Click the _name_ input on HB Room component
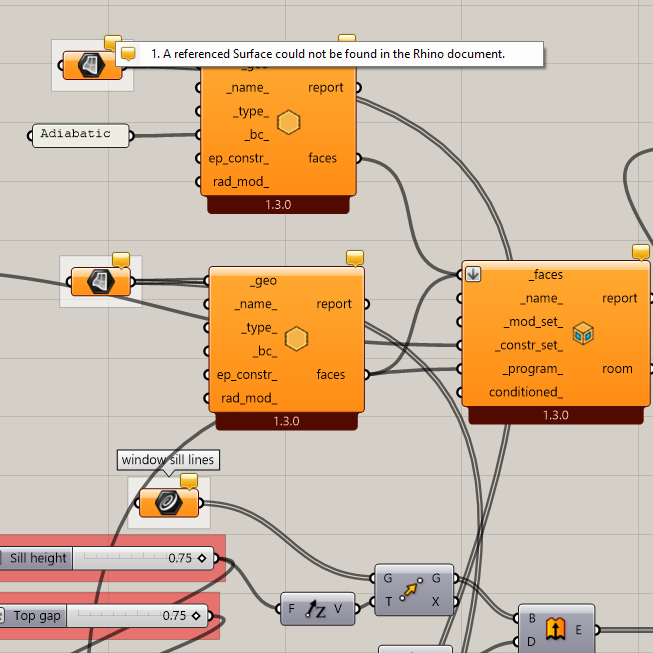653x653 pixels. click(541, 299)
